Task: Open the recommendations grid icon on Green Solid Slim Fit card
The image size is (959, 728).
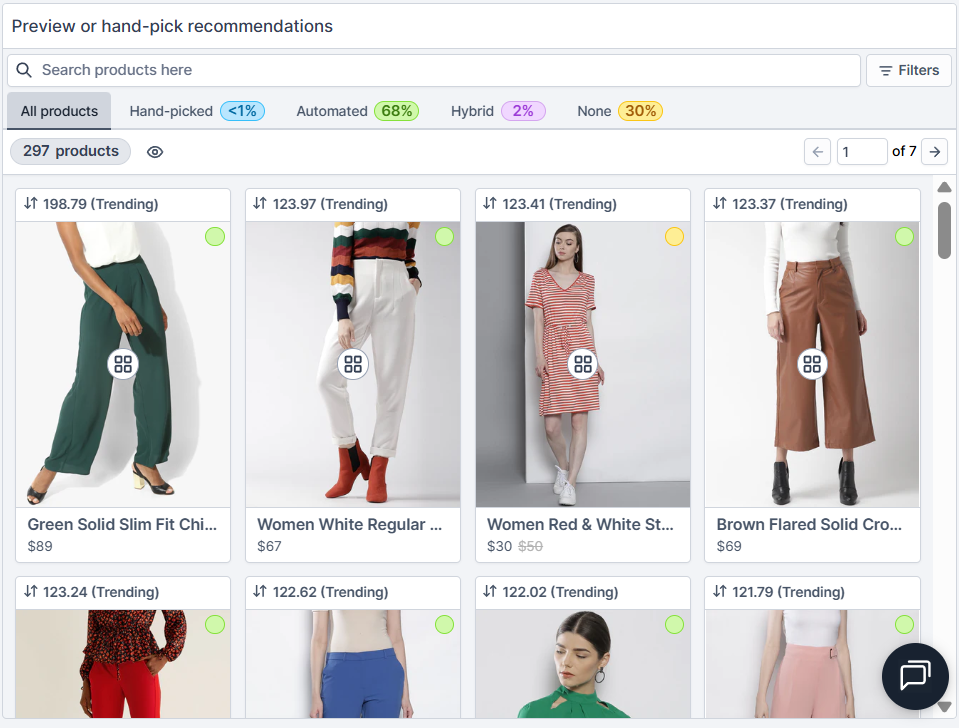Action: 123,365
